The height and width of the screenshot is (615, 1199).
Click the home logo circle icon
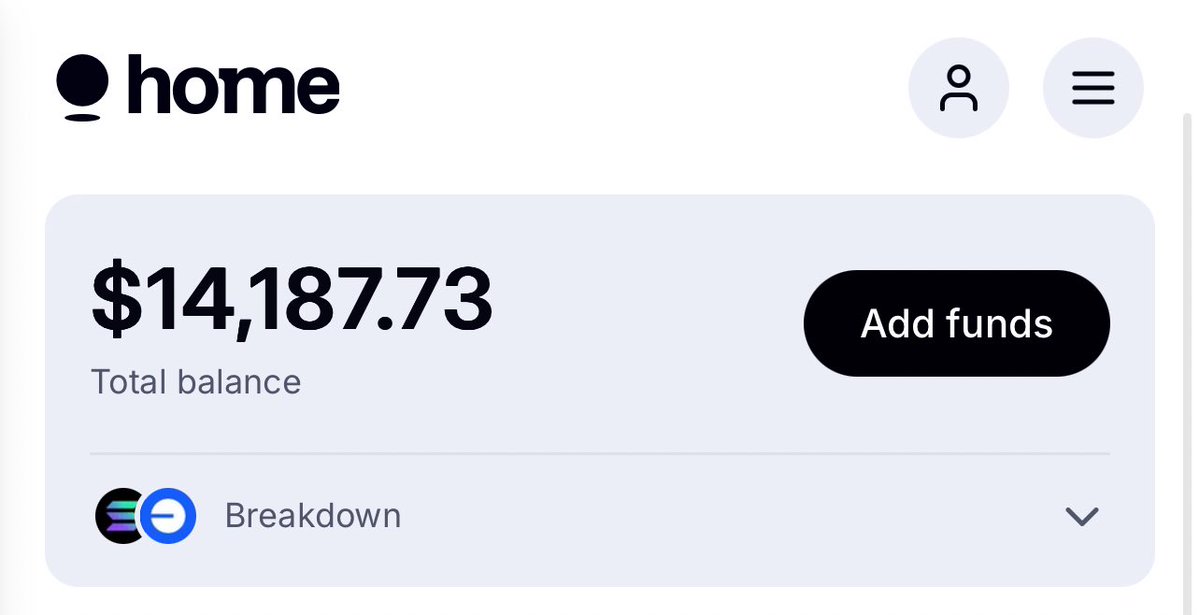81,81
